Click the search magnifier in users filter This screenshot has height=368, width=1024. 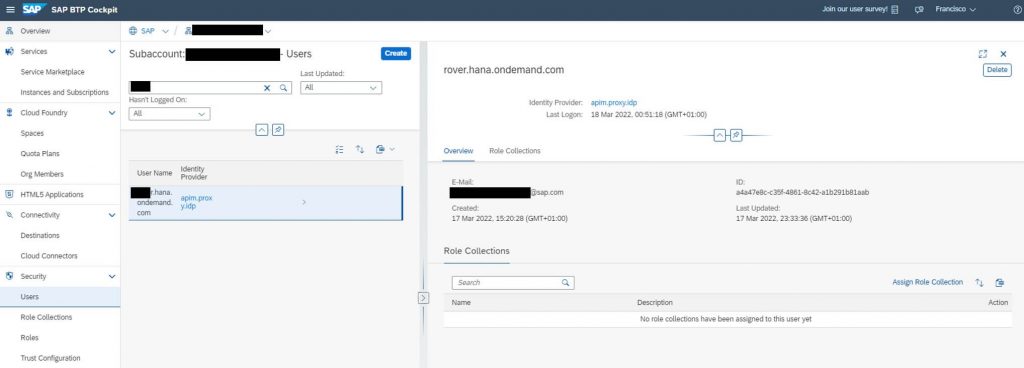[283, 87]
